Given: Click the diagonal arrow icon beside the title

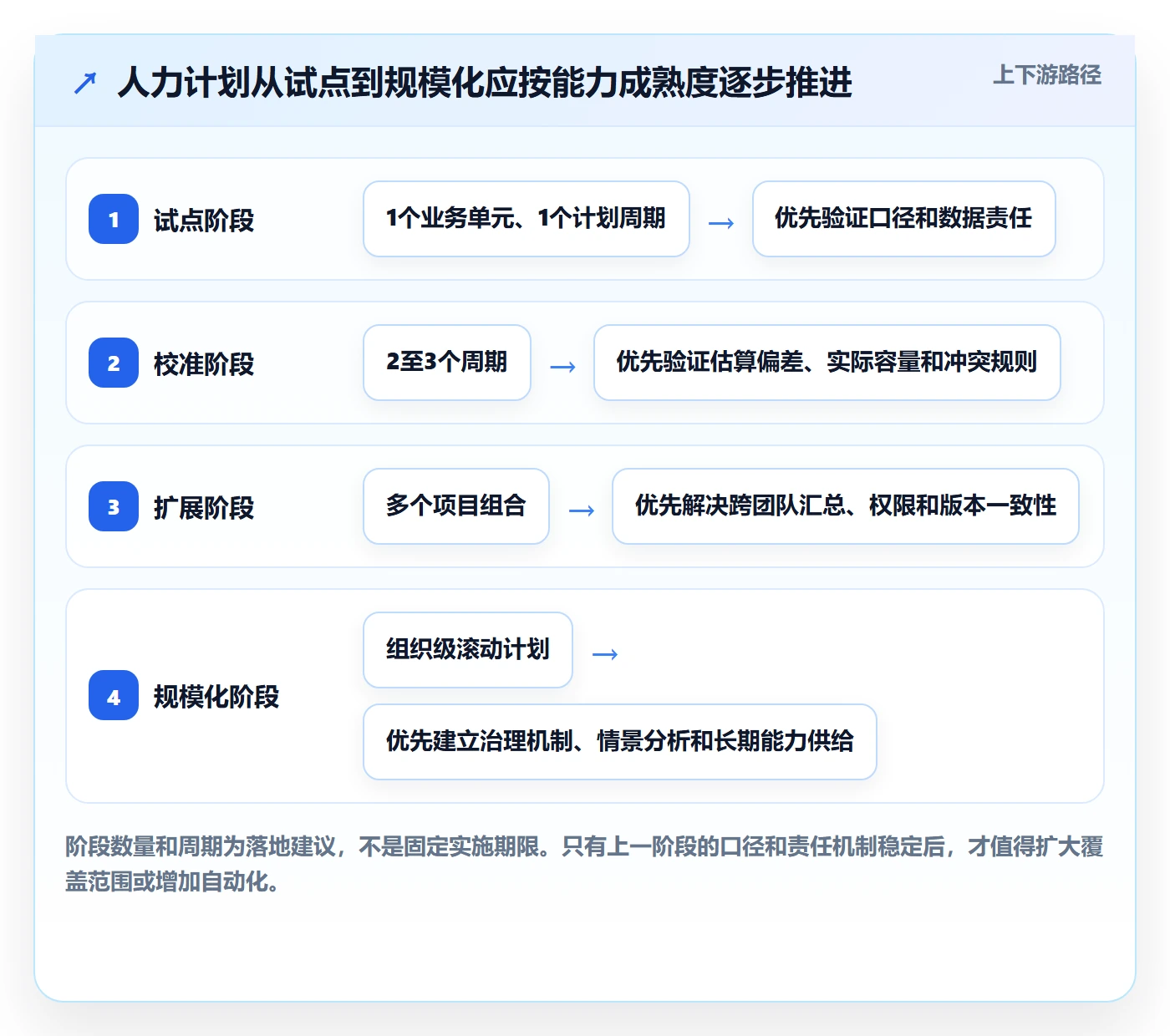Looking at the screenshot, I should coord(85,83).
